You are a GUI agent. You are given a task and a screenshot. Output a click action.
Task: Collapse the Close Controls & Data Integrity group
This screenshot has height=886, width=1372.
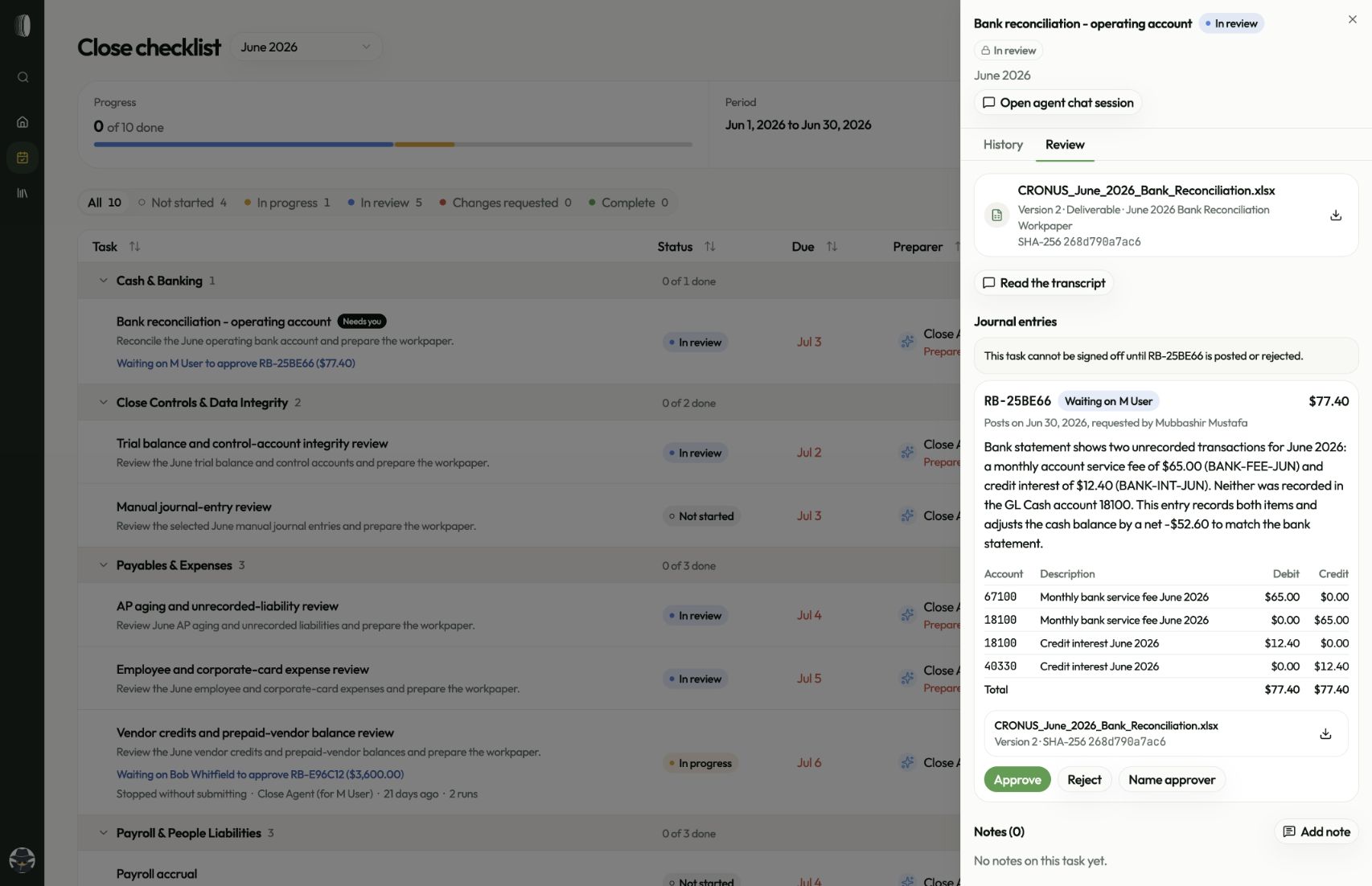103,402
